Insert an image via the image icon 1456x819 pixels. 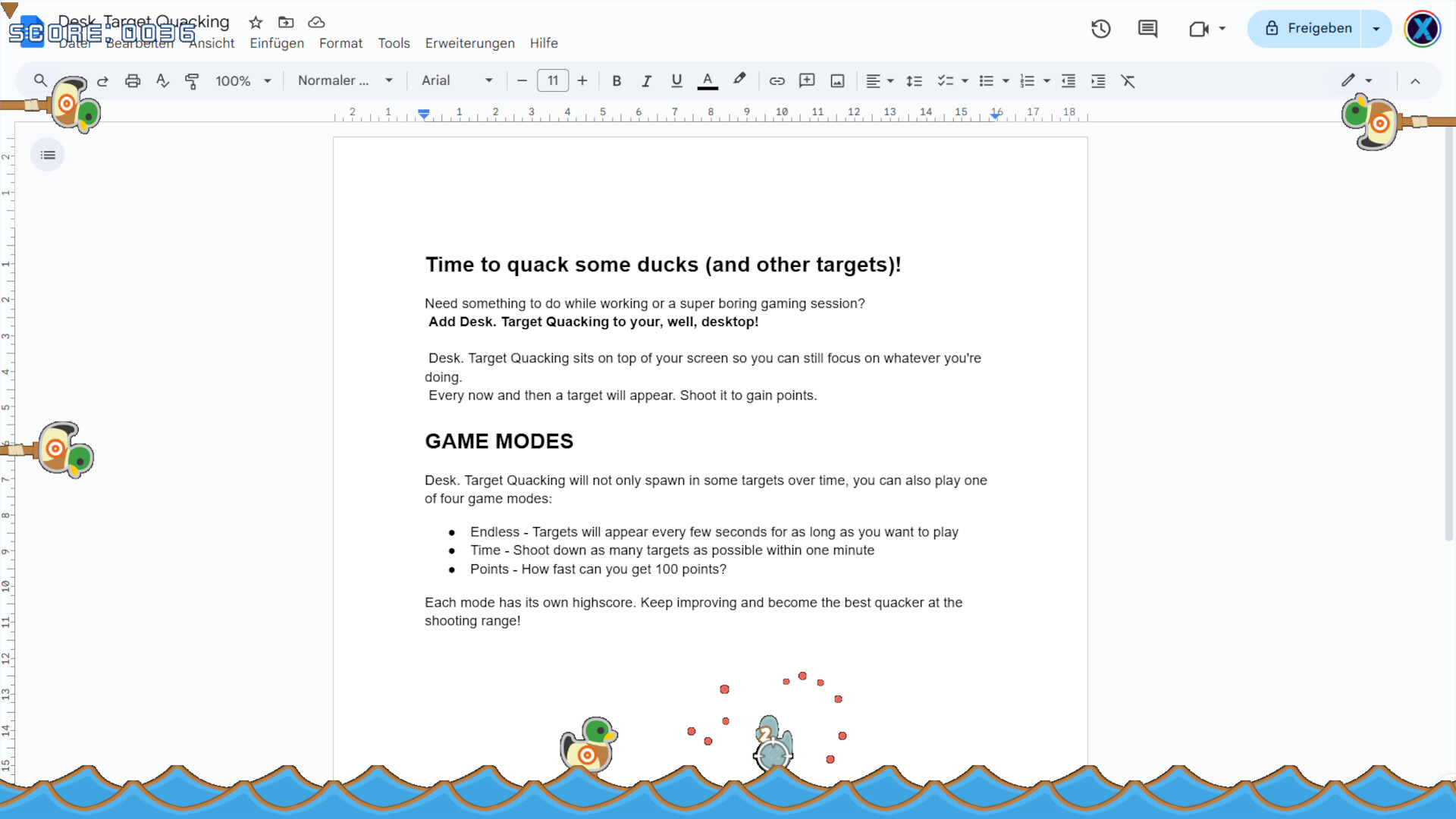coord(836,80)
